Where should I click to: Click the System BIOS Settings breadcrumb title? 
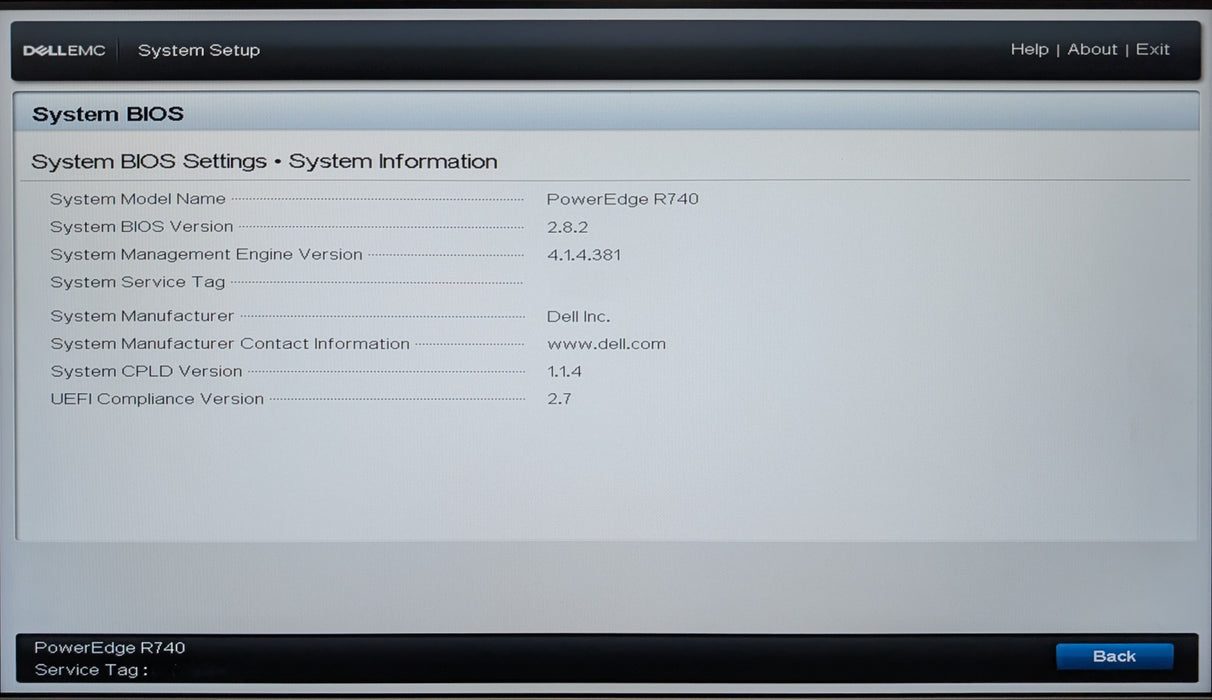(264, 161)
